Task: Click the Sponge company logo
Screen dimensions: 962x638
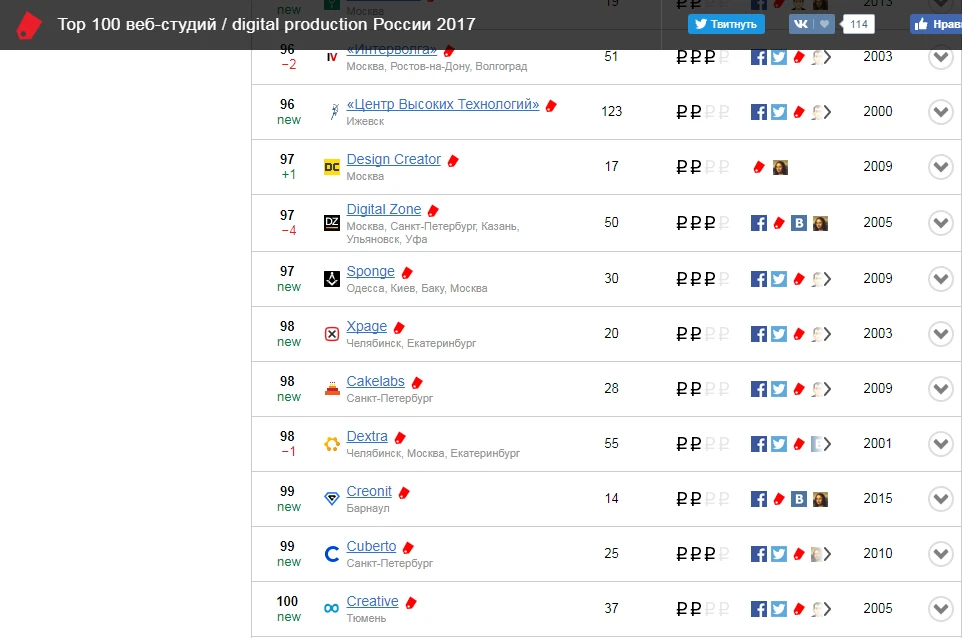Action: (332, 279)
